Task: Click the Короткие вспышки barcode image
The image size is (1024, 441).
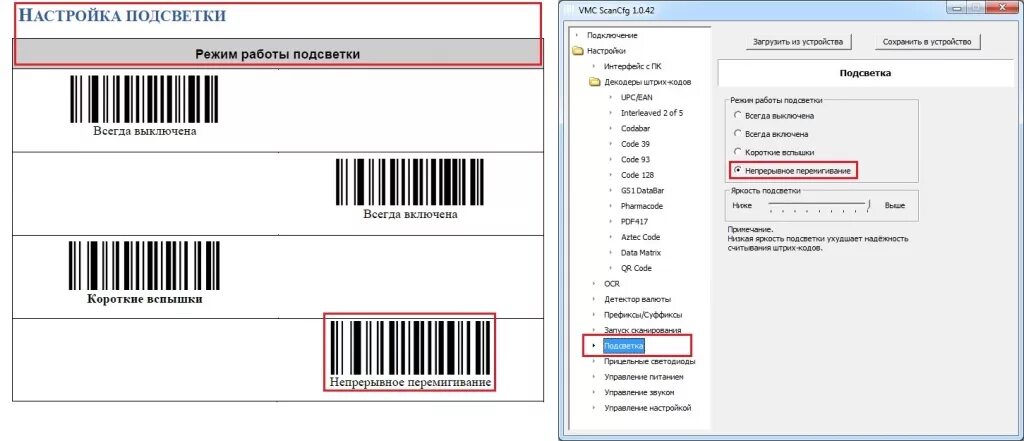Action: pos(144,265)
